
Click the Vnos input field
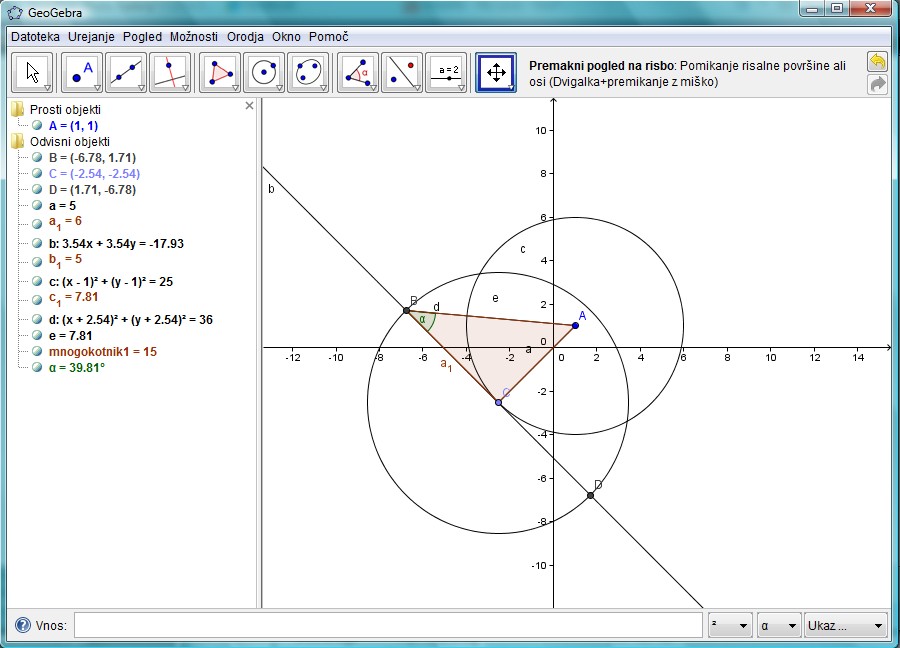(388, 626)
